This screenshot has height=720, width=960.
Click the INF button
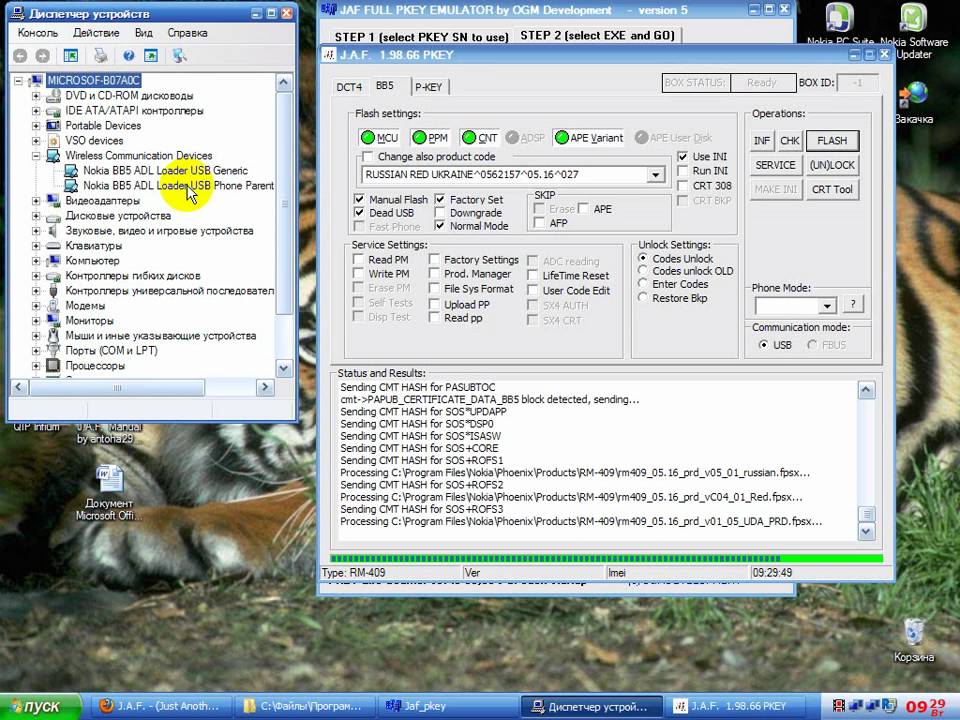762,141
